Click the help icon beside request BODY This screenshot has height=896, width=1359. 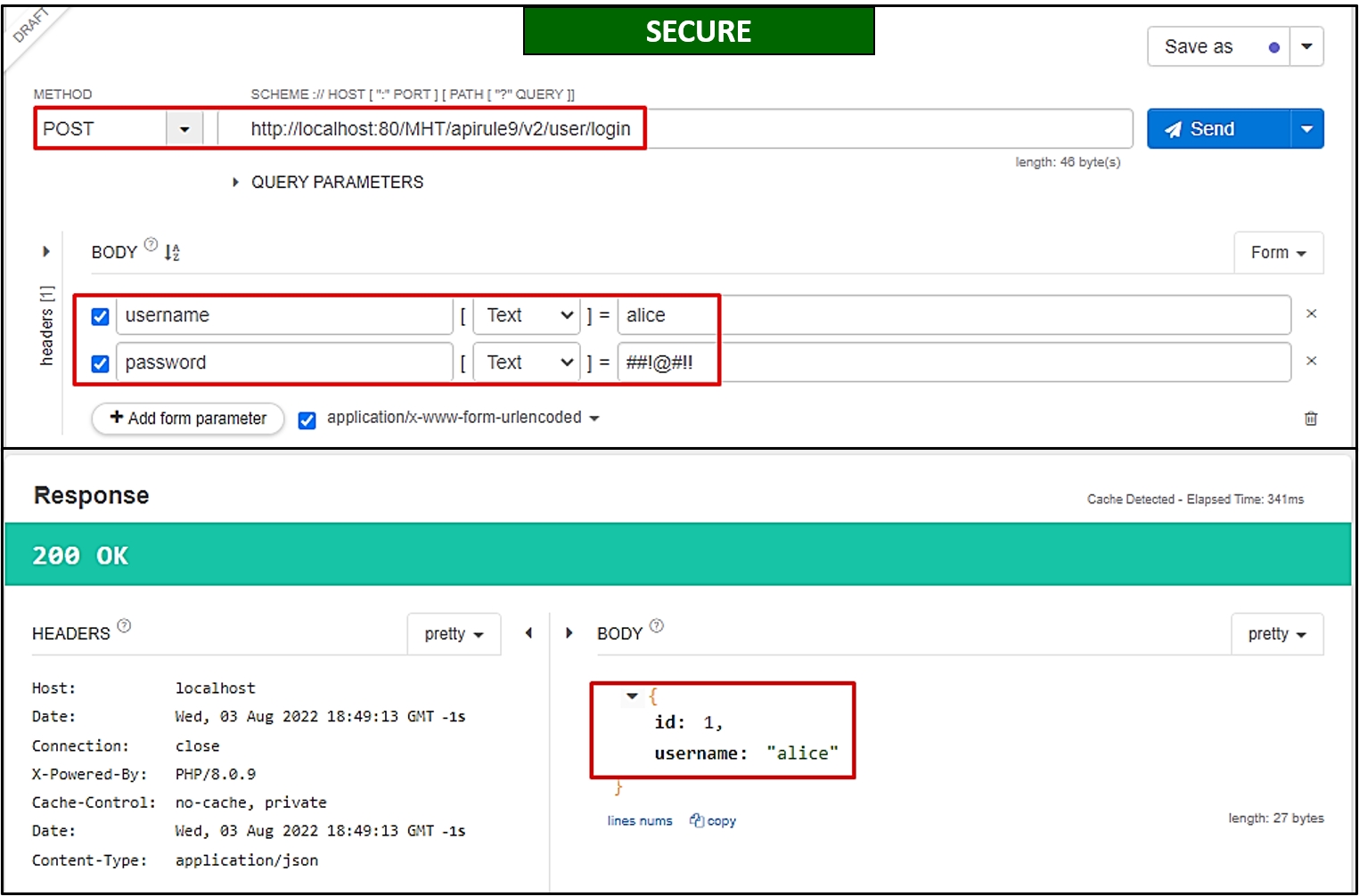(x=151, y=245)
